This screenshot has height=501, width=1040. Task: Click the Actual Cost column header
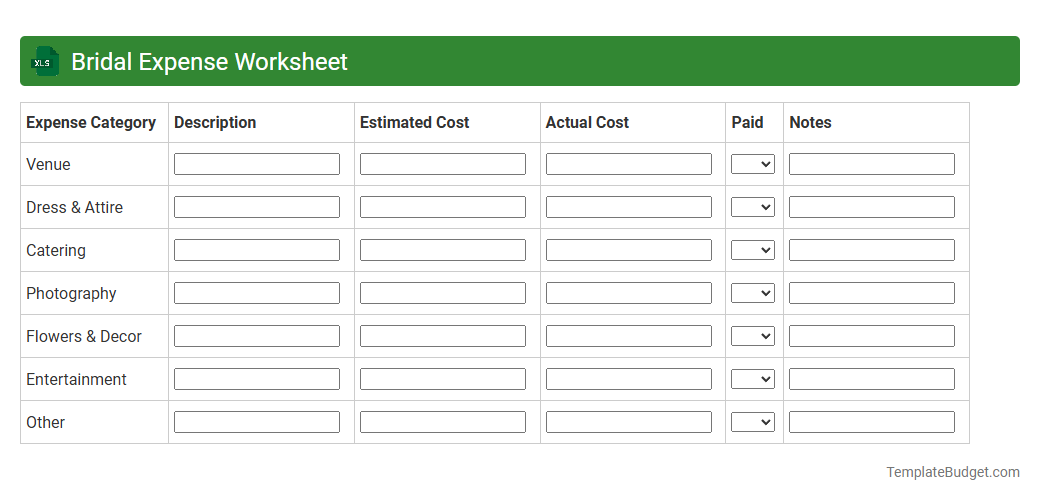(x=587, y=123)
